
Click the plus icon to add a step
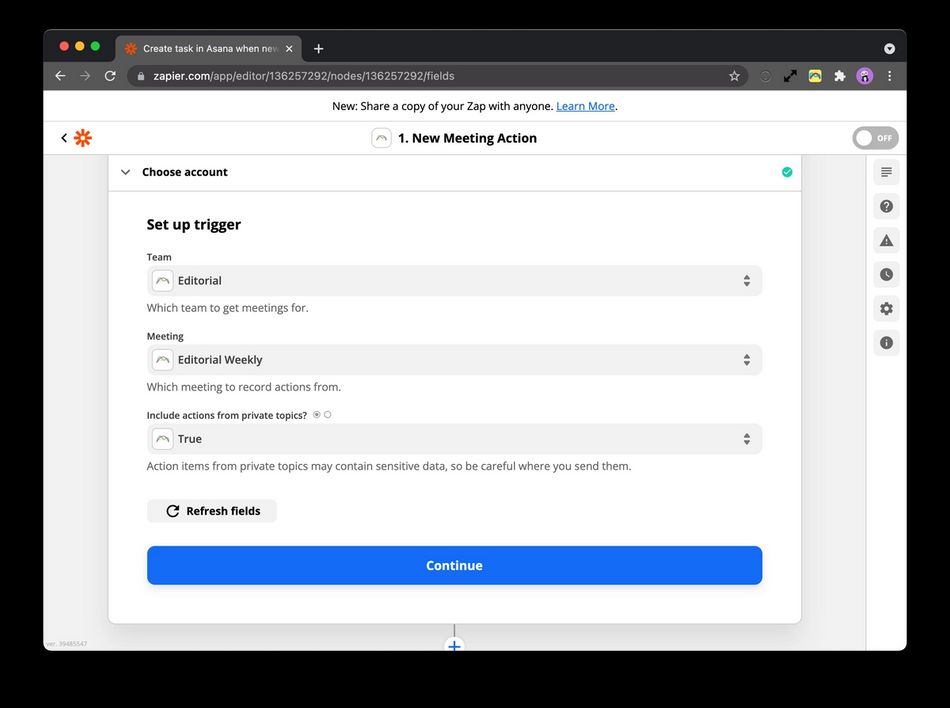[454, 646]
